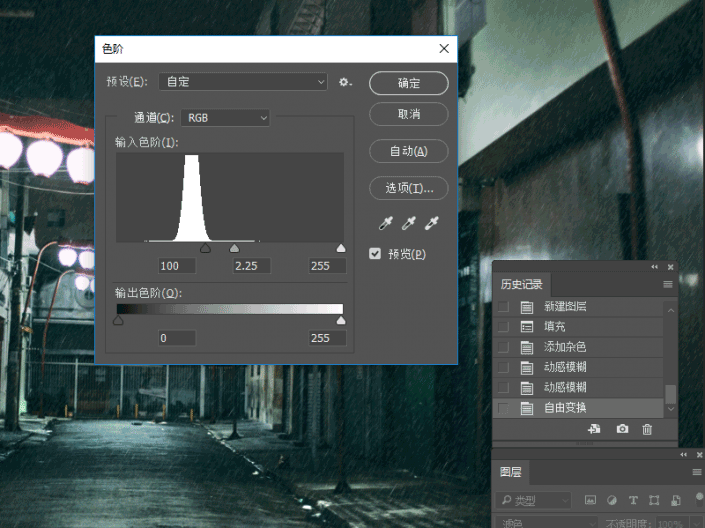
Task: Apply auto levels with 自动(A) button
Action: tap(409, 151)
